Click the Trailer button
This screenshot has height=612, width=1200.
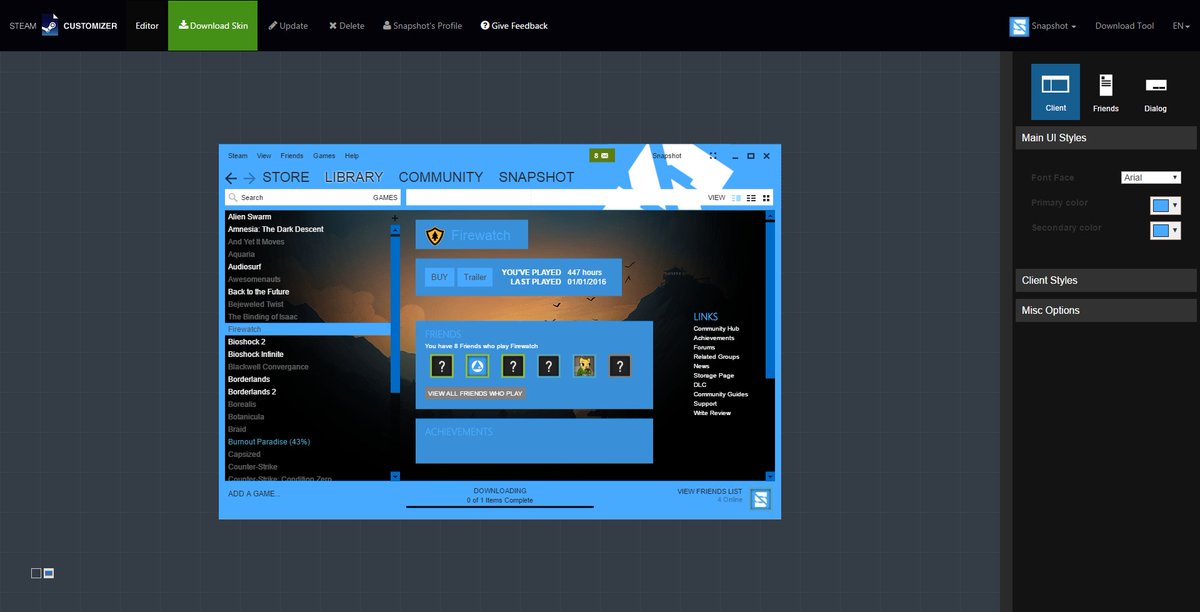point(476,277)
